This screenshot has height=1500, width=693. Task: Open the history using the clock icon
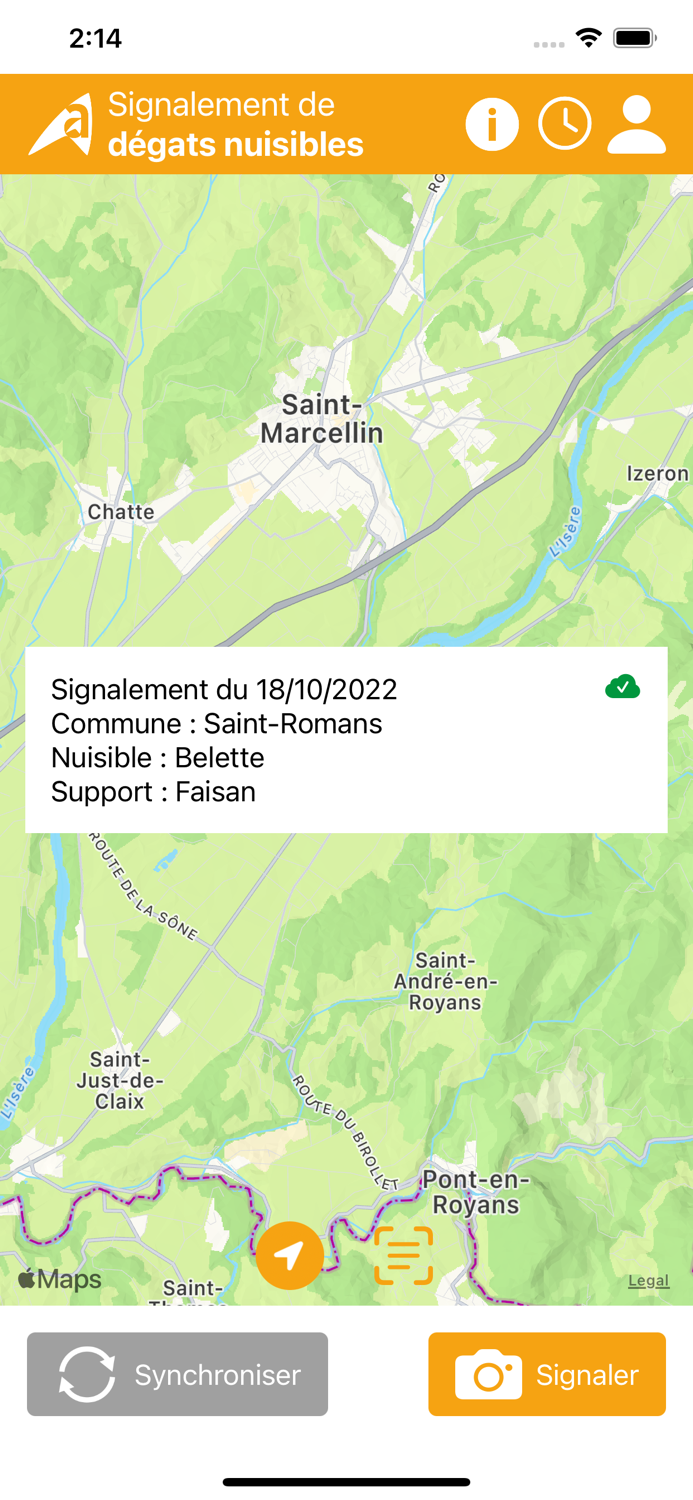564,124
